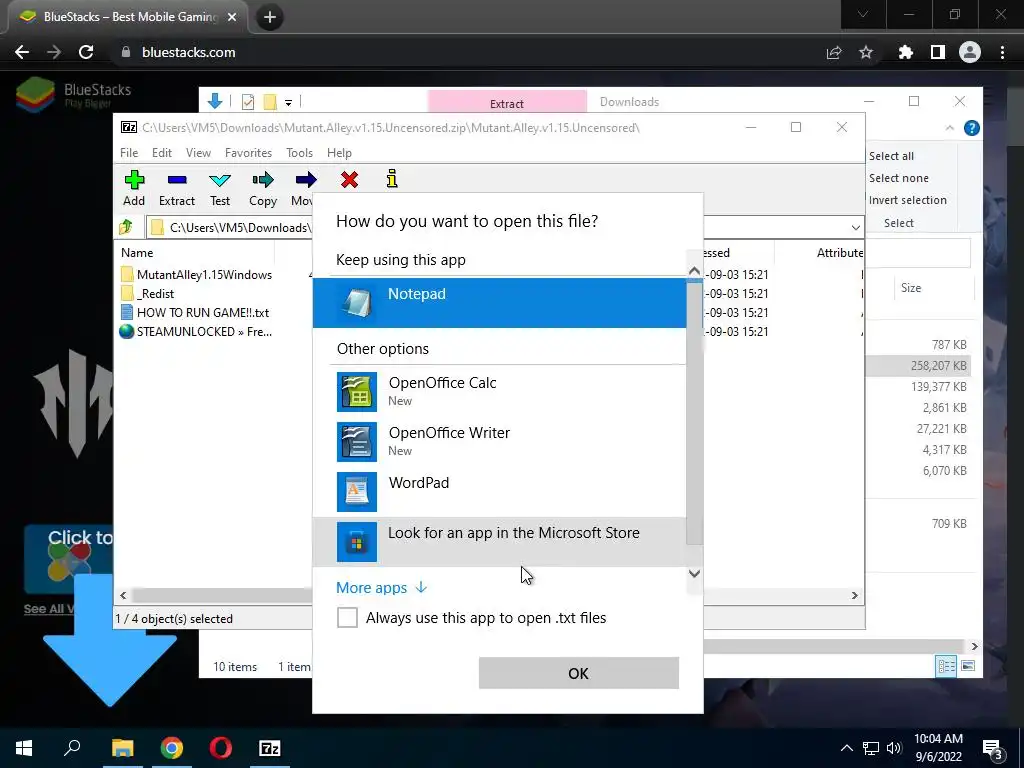Screen dimensions: 1024x768
Task: Click Select all in Explorer ribbon
Action: pos(891,156)
